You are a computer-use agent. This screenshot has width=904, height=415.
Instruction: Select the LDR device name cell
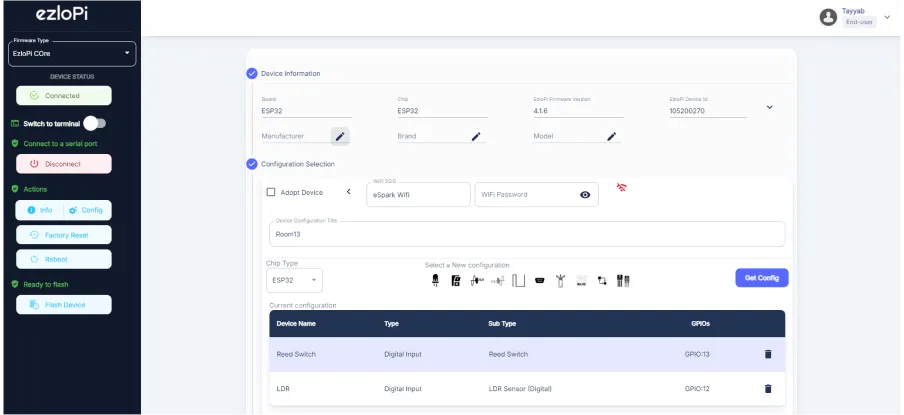coord(283,389)
